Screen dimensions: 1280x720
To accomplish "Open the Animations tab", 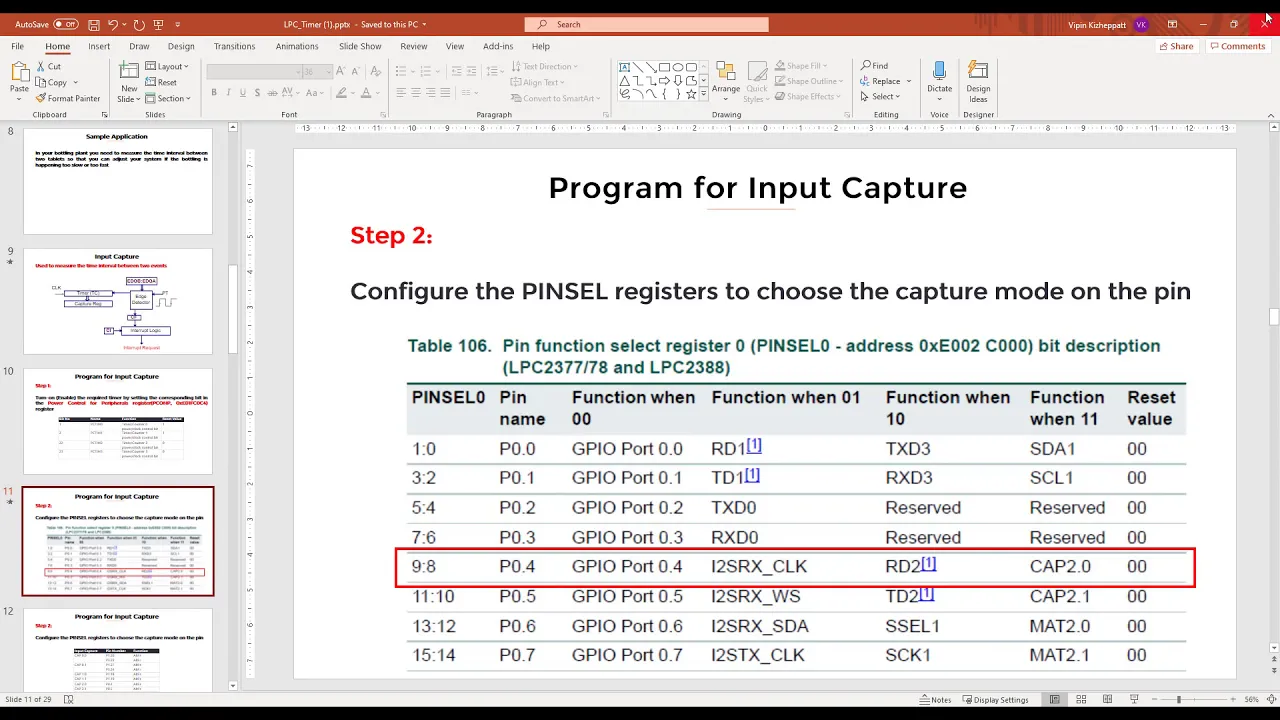I will pyautogui.click(x=297, y=46).
